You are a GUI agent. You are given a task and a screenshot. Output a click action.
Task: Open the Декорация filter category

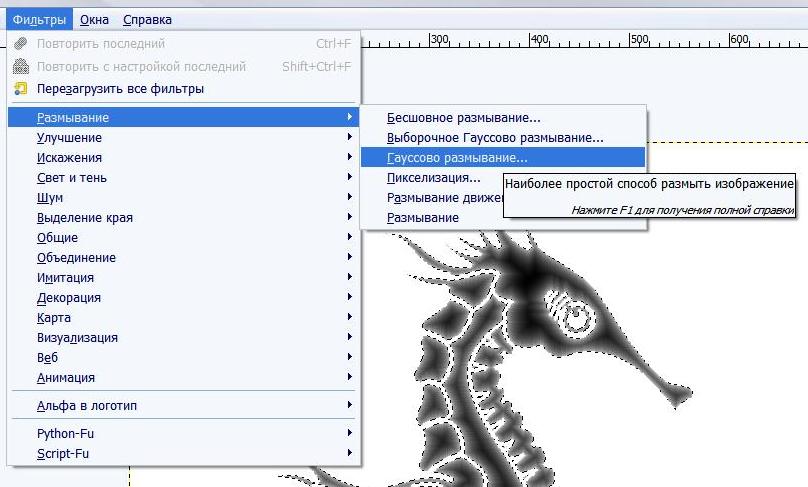[x=184, y=298]
